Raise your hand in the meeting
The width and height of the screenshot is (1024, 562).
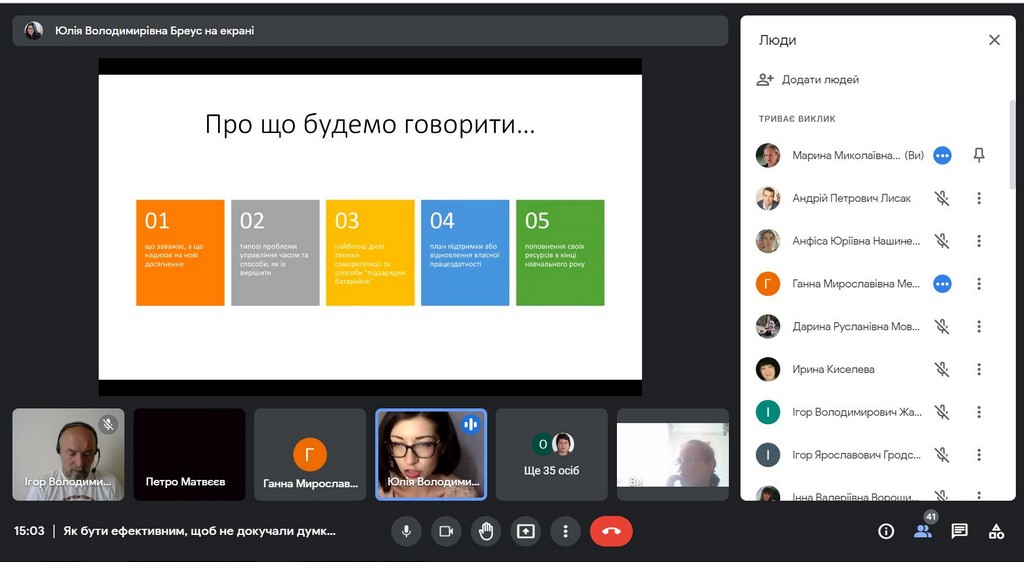[x=486, y=531]
